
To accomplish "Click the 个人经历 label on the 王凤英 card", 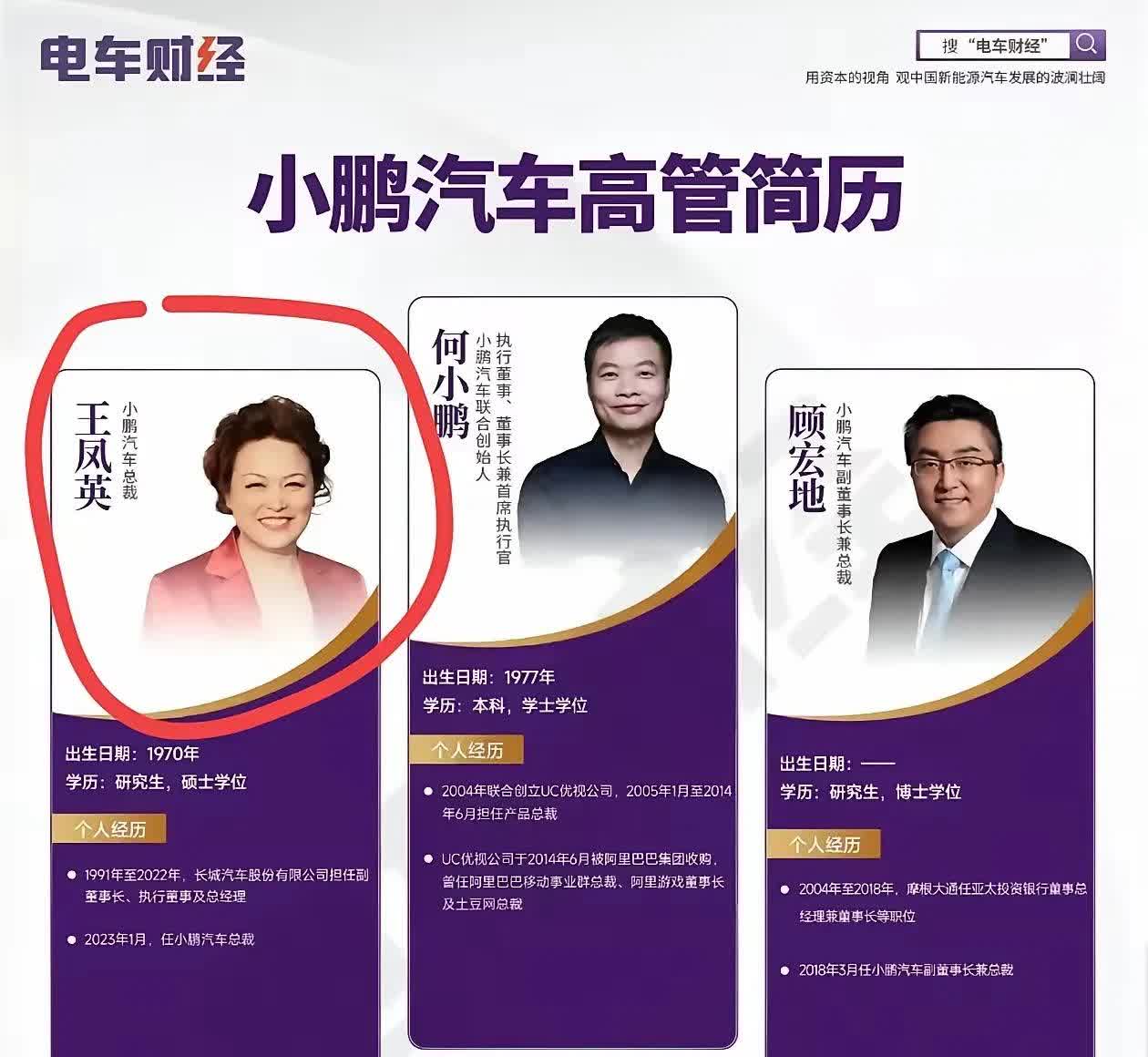I will (x=109, y=829).
